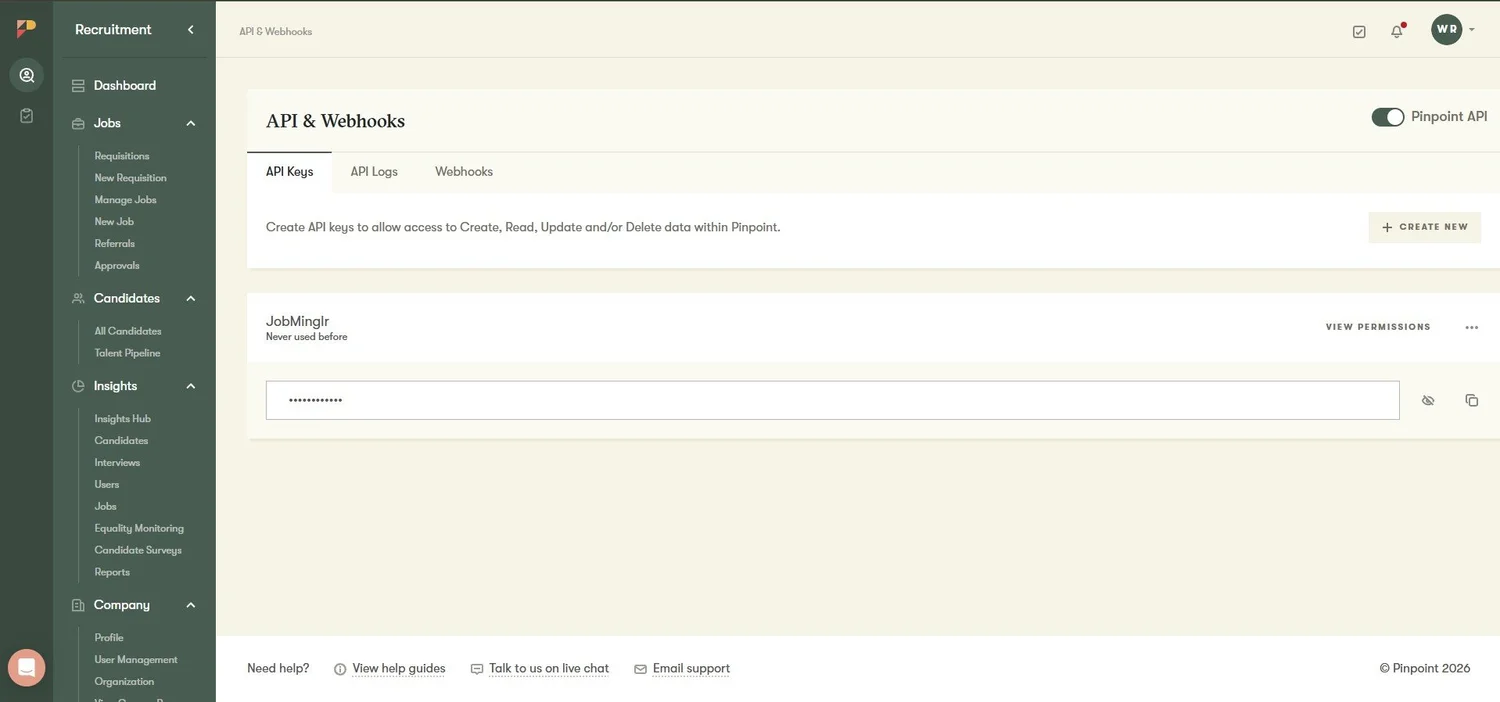This screenshot has height=702, width=1500.
Task: Open company Profile
Action: coord(109,638)
